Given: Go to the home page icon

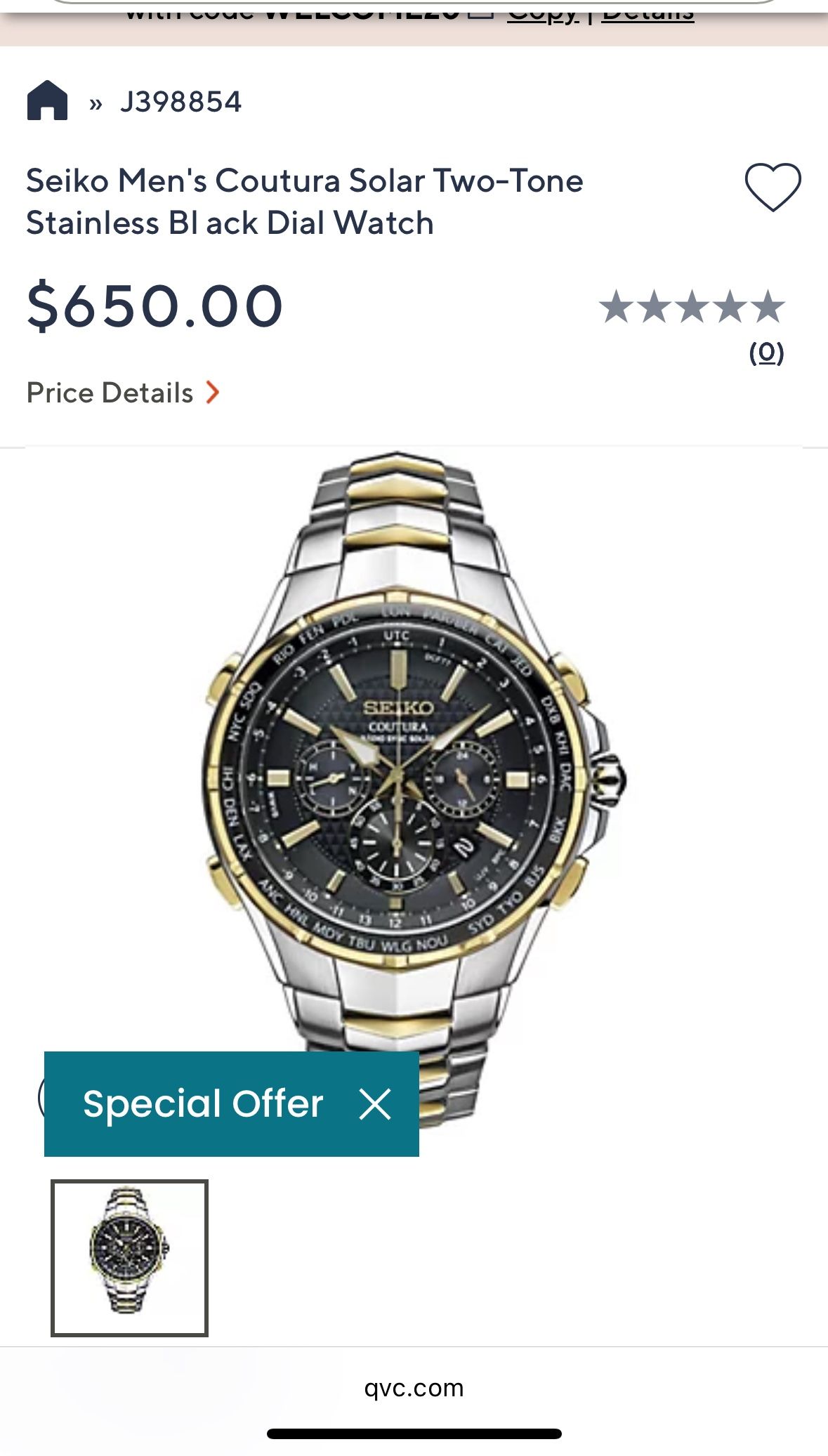Looking at the screenshot, I should pos(47,101).
